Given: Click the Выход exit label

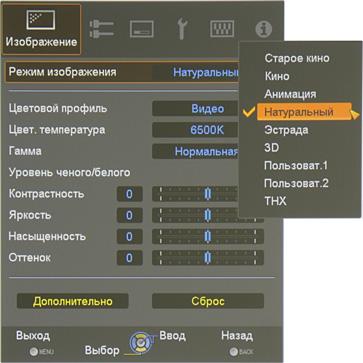Looking at the screenshot, I should tap(33, 335).
